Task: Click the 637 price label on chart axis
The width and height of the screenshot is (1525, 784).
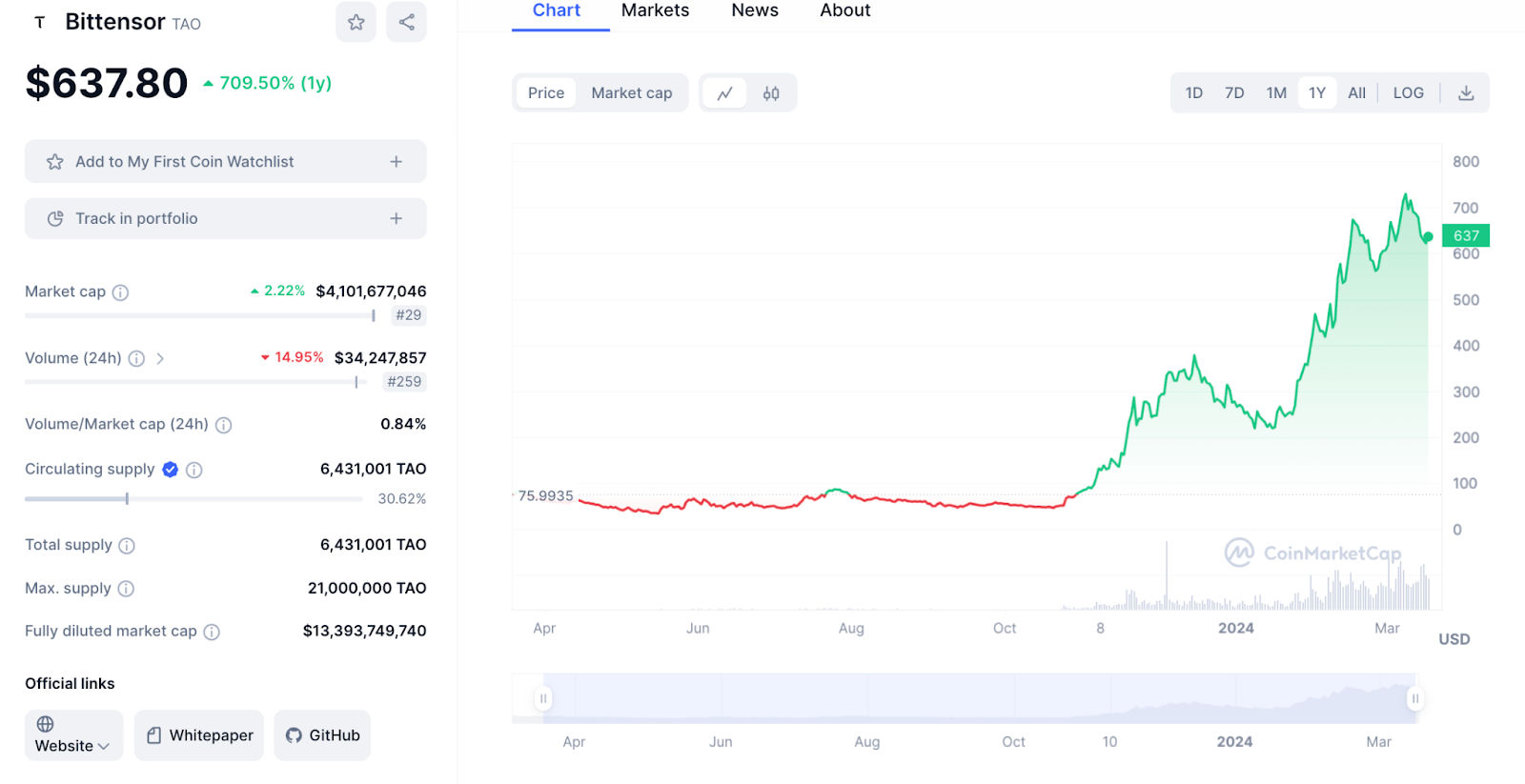Action: 1466,235
